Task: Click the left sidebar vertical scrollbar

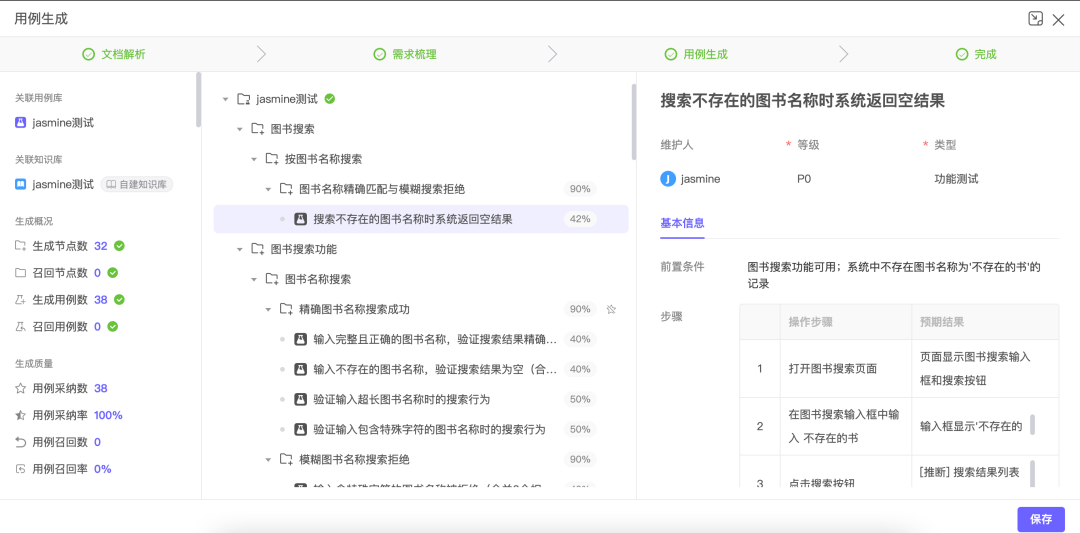Action: (x=198, y=99)
